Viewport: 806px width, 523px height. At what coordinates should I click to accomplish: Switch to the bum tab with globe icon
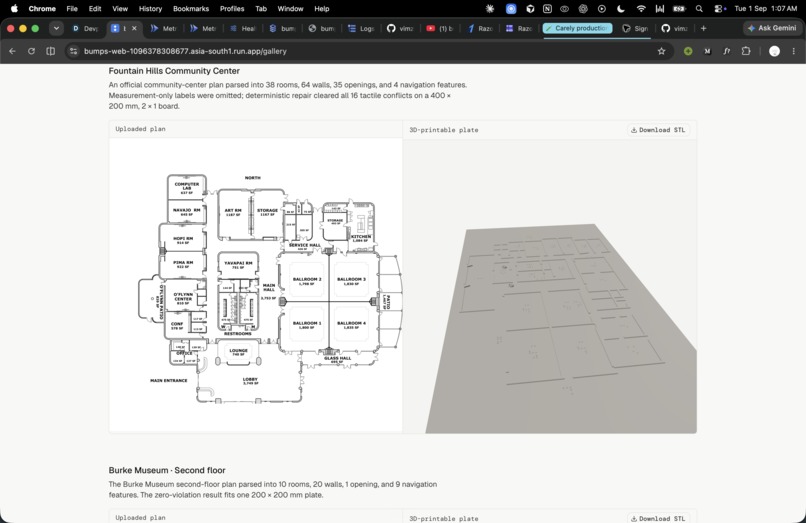pyautogui.click(x=321, y=28)
